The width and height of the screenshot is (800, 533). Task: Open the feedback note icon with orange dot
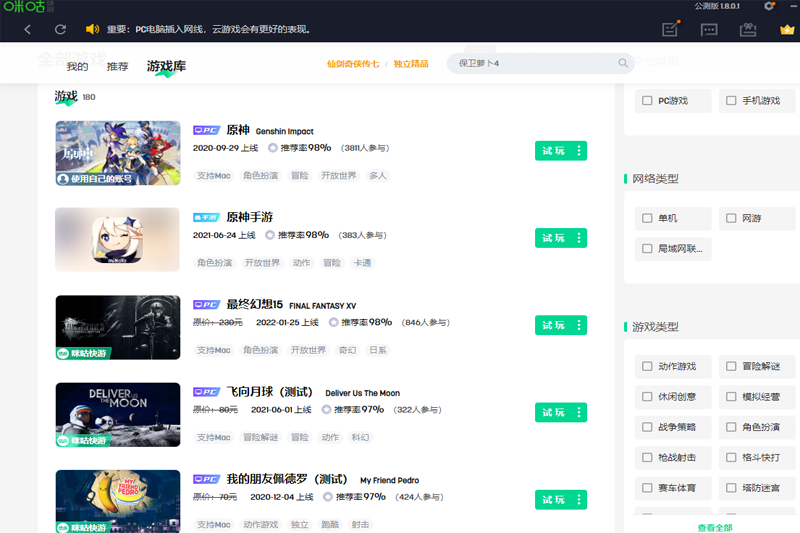click(x=670, y=29)
